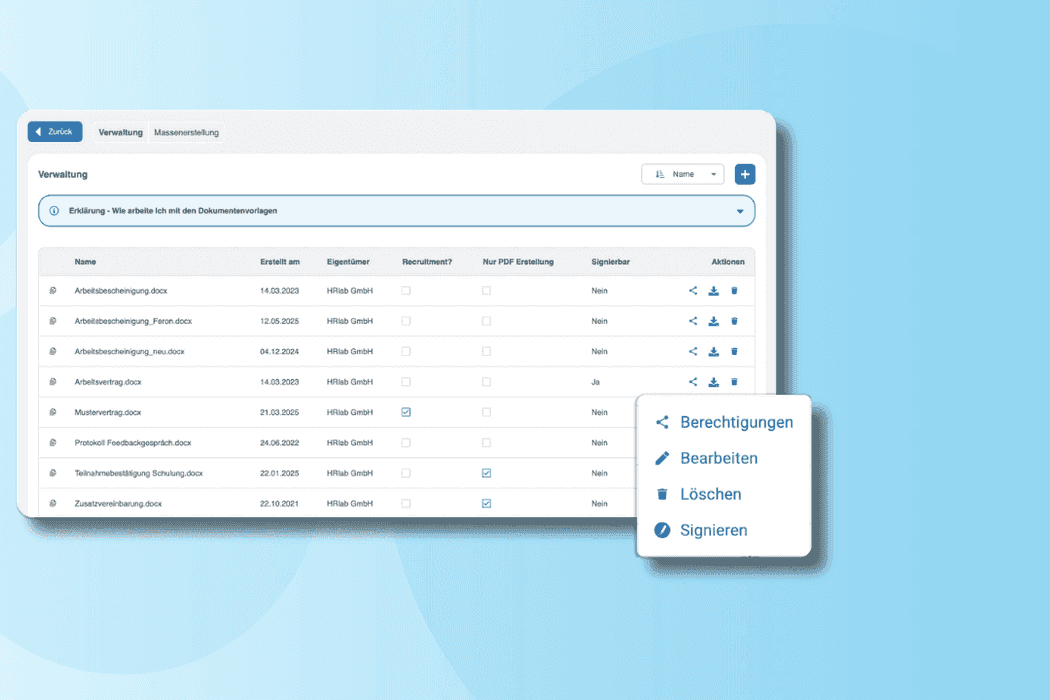Screen dimensions: 1050x700
Task: Click the Zurück button
Action: coord(55,131)
